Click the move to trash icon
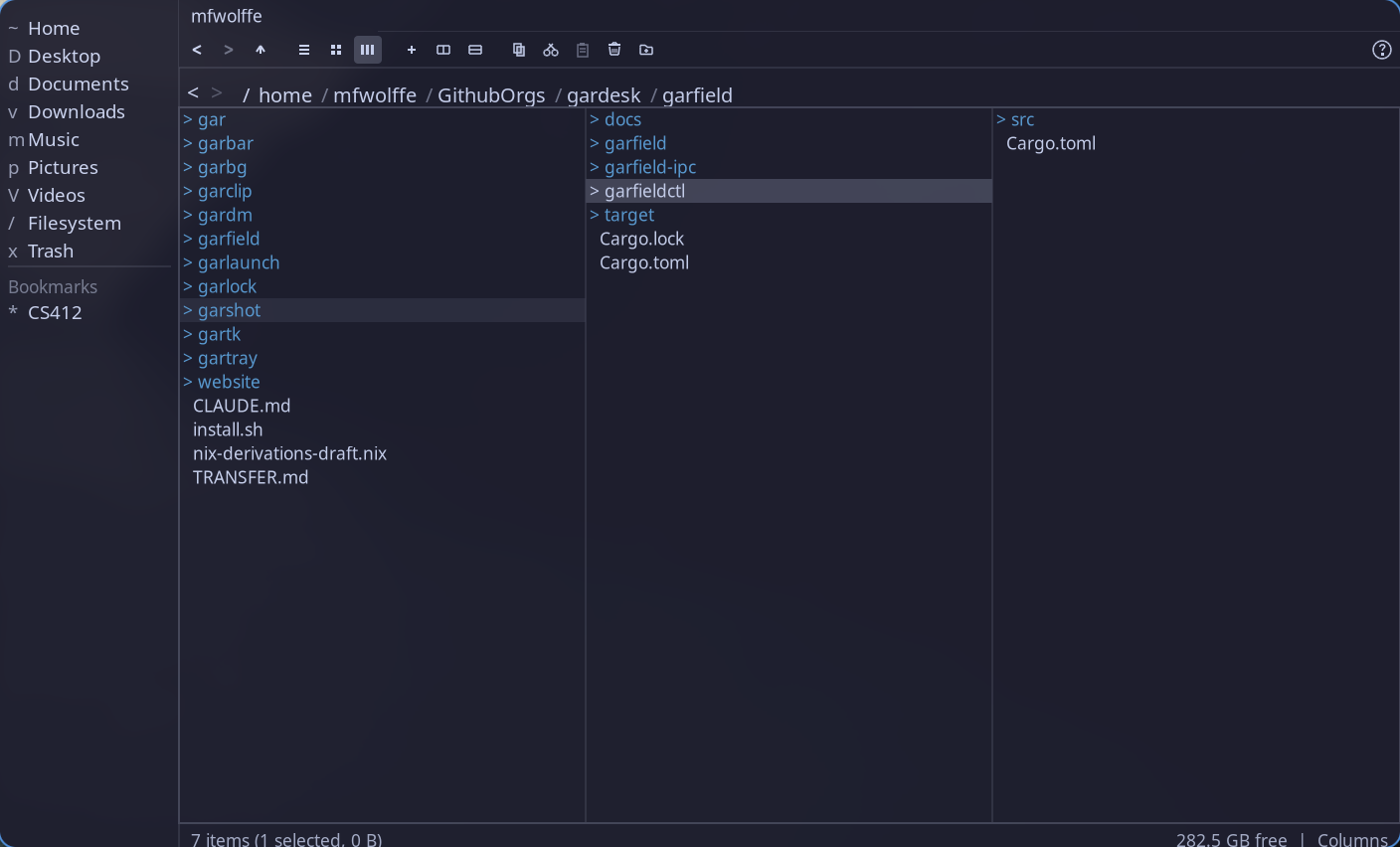1400x847 pixels. 613,49
